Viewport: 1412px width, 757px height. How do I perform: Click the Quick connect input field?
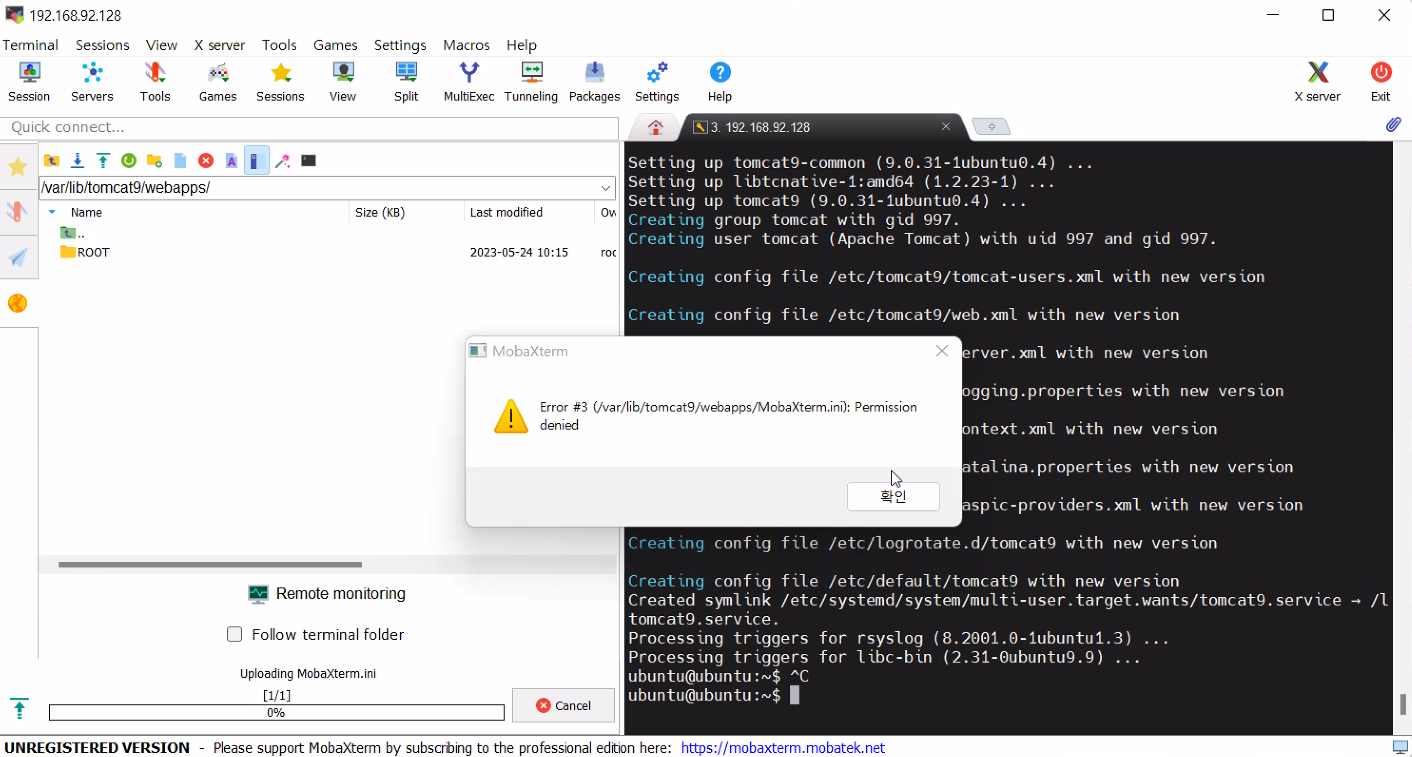pyautogui.click(x=309, y=127)
